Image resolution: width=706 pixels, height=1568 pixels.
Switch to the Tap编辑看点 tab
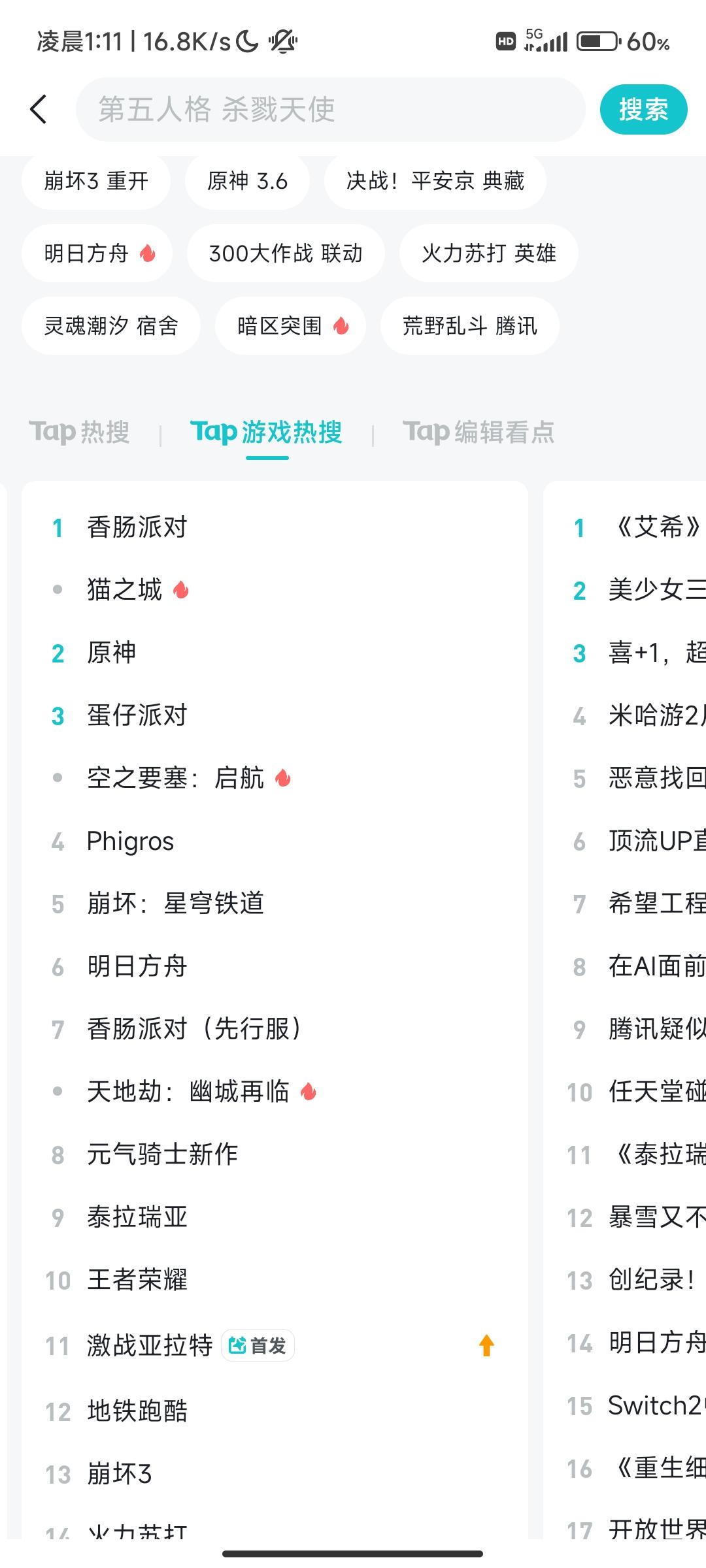(x=479, y=432)
